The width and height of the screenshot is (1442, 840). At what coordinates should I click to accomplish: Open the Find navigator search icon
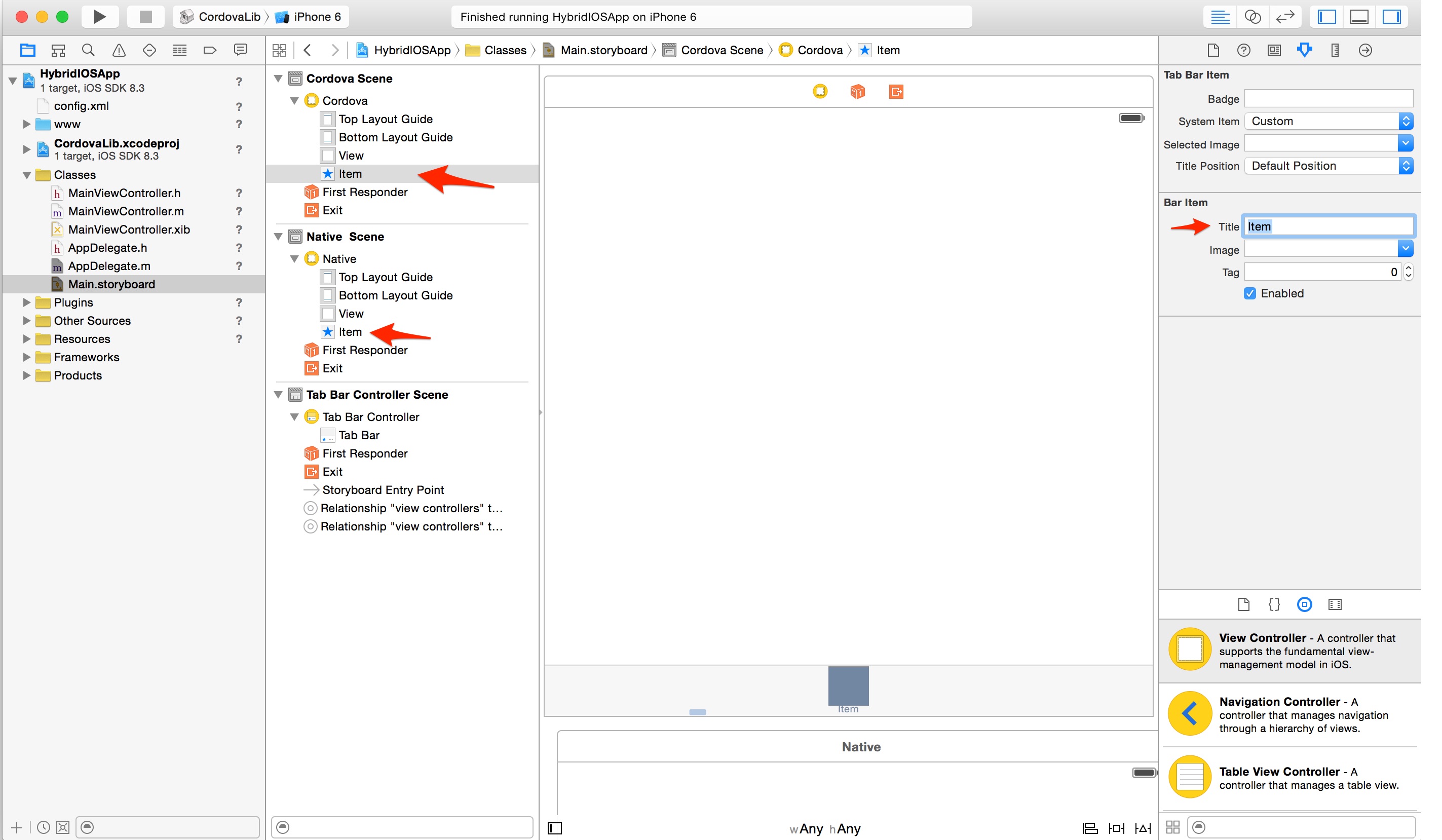tap(88, 50)
